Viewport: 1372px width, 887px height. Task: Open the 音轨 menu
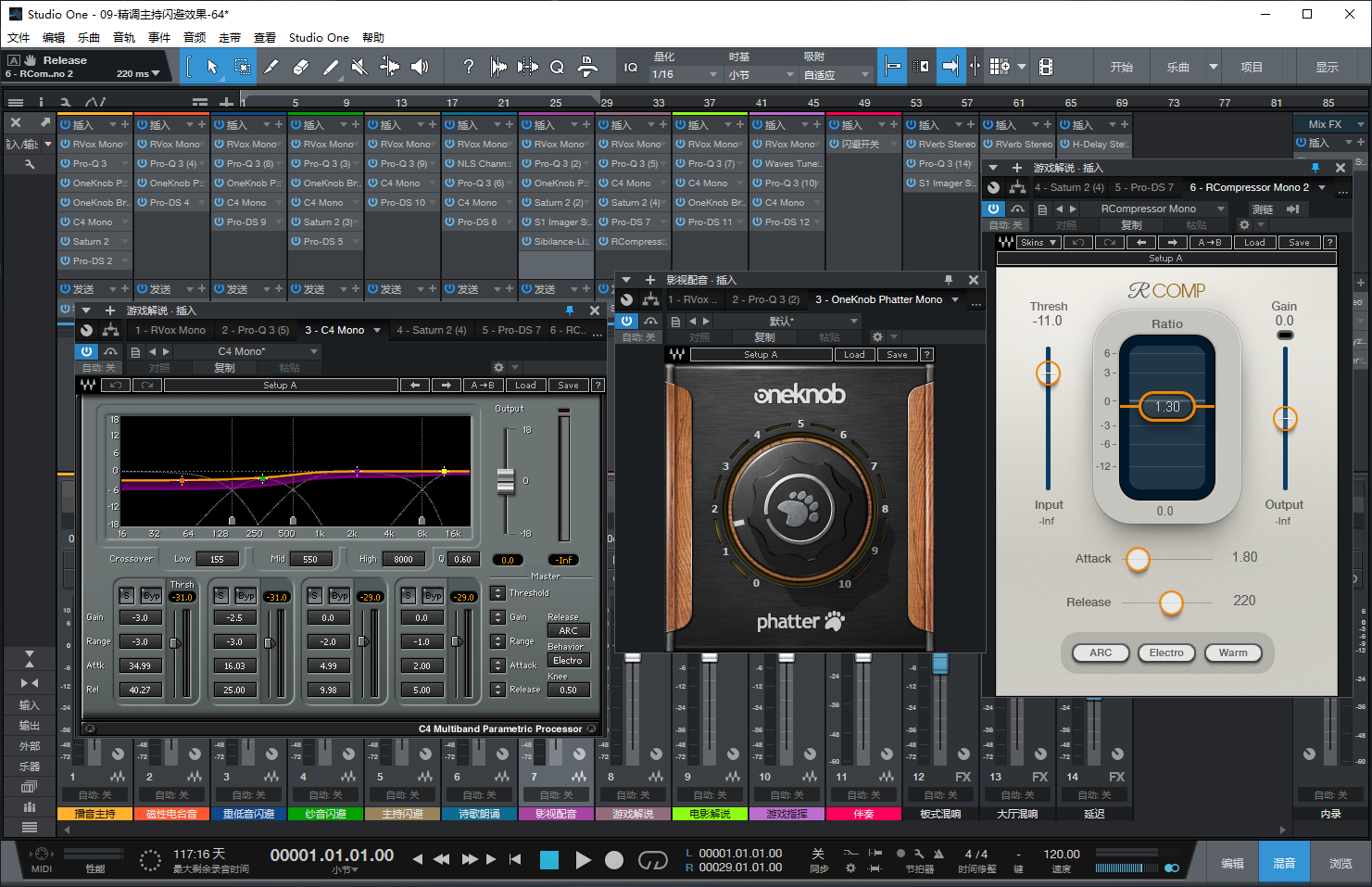123,38
